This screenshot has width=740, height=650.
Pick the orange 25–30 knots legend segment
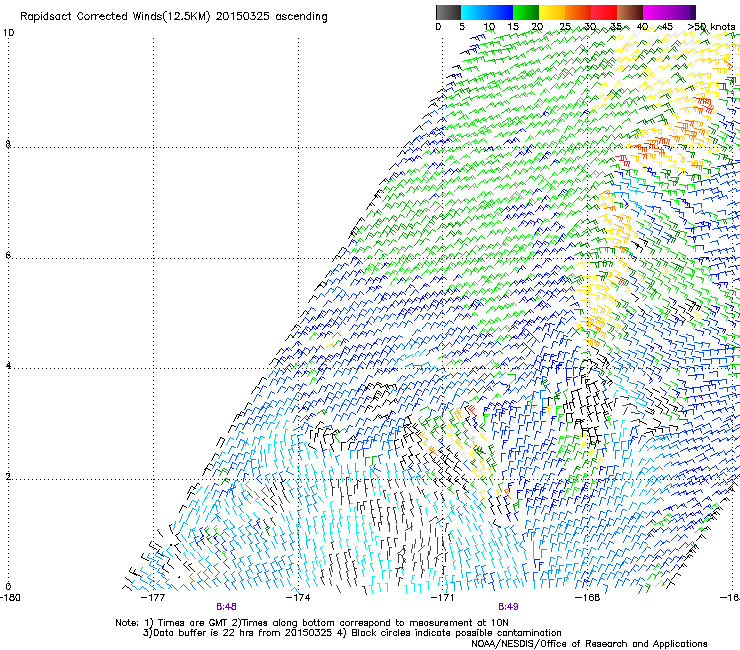tap(578, 12)
